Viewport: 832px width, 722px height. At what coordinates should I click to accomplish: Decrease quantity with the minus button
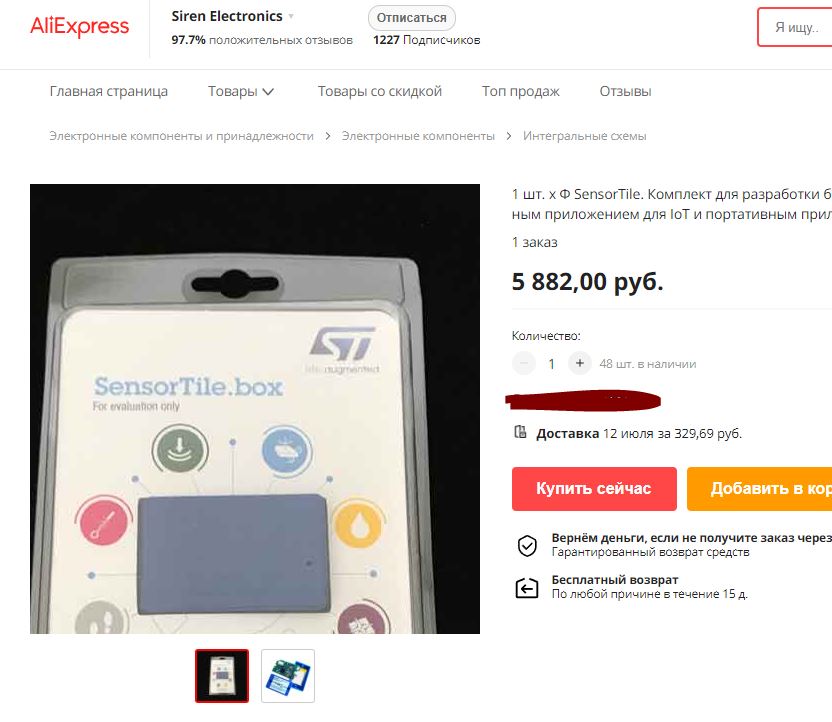point(524,363)
